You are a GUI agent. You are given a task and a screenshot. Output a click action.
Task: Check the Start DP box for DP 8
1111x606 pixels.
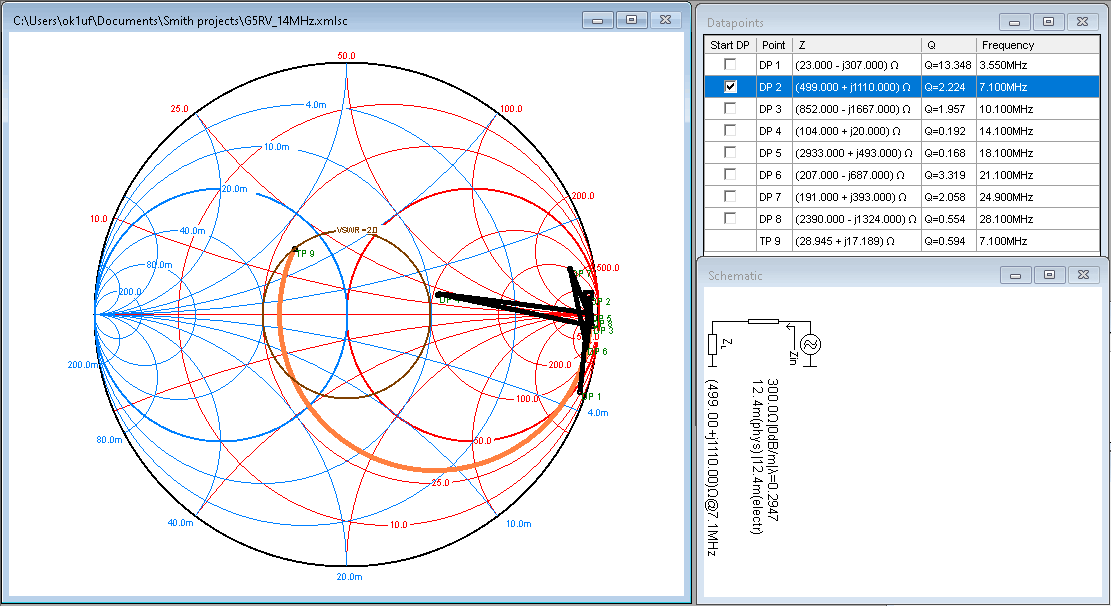(x=730, y=219)
